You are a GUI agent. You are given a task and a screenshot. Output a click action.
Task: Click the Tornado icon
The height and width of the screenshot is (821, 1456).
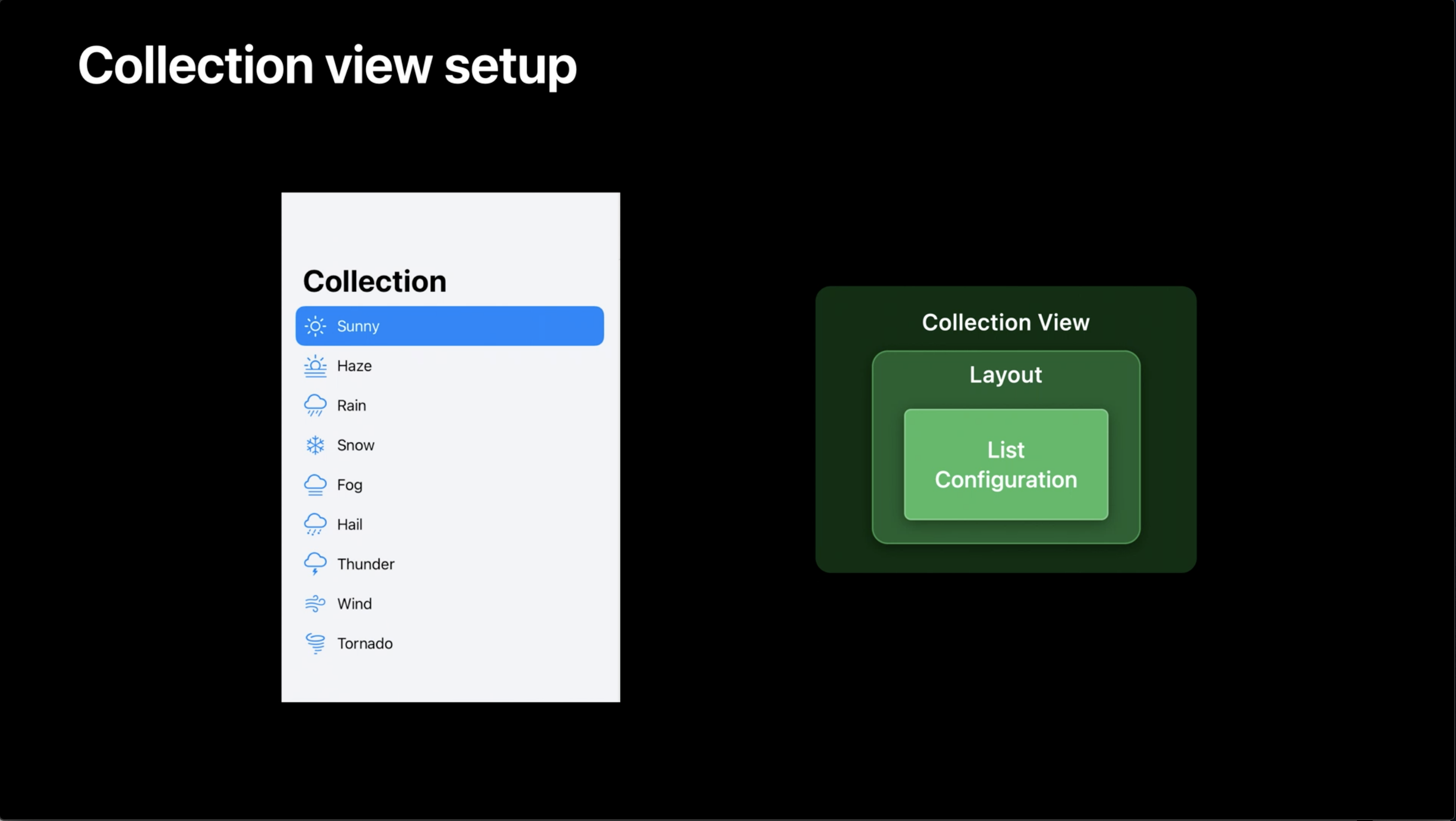pos(315,644)
